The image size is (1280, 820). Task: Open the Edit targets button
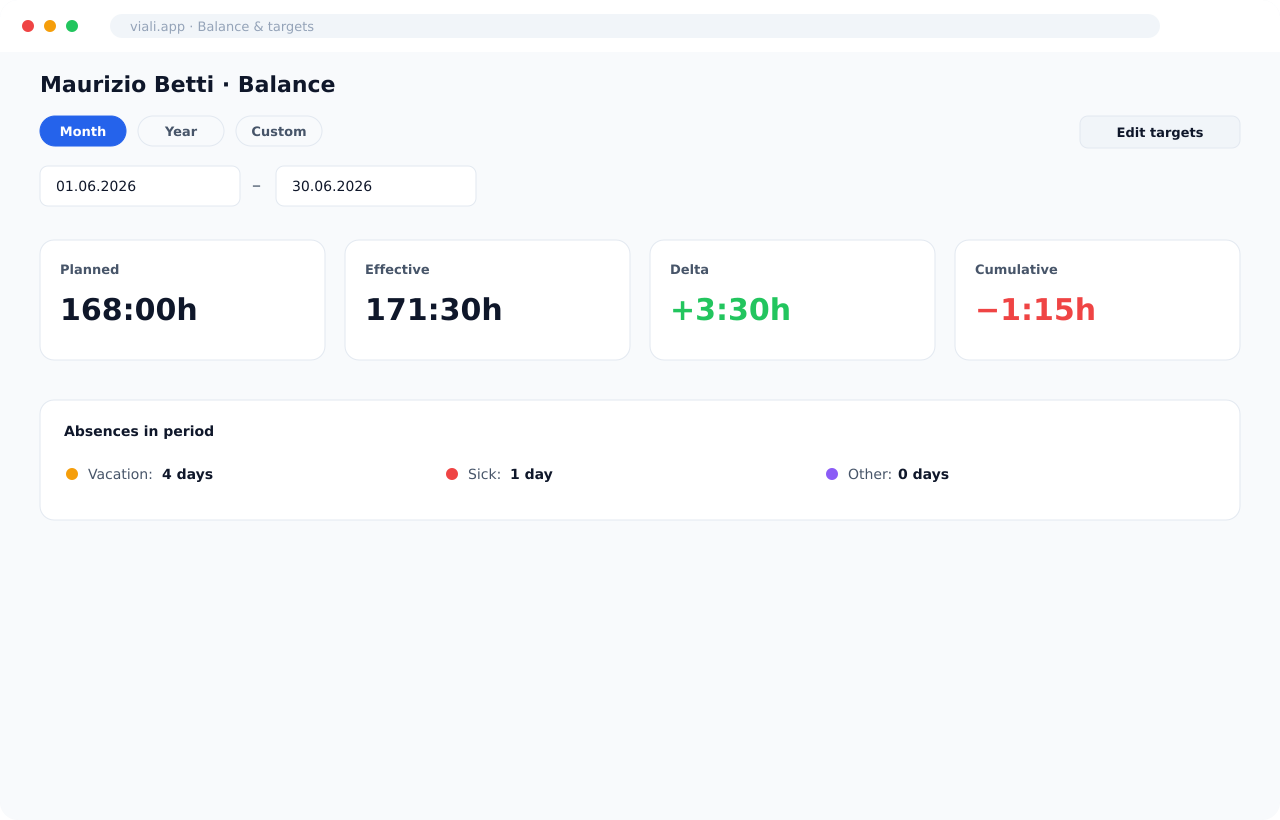click(x=1160, y=132)
